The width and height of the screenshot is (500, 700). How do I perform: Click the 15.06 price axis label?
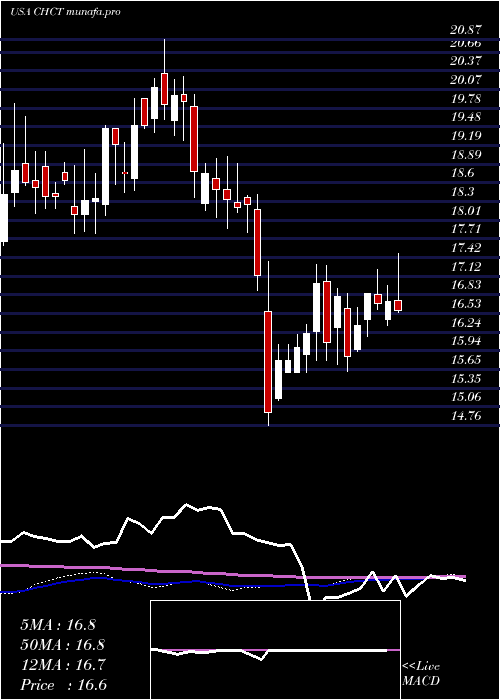tap(466, 397)
